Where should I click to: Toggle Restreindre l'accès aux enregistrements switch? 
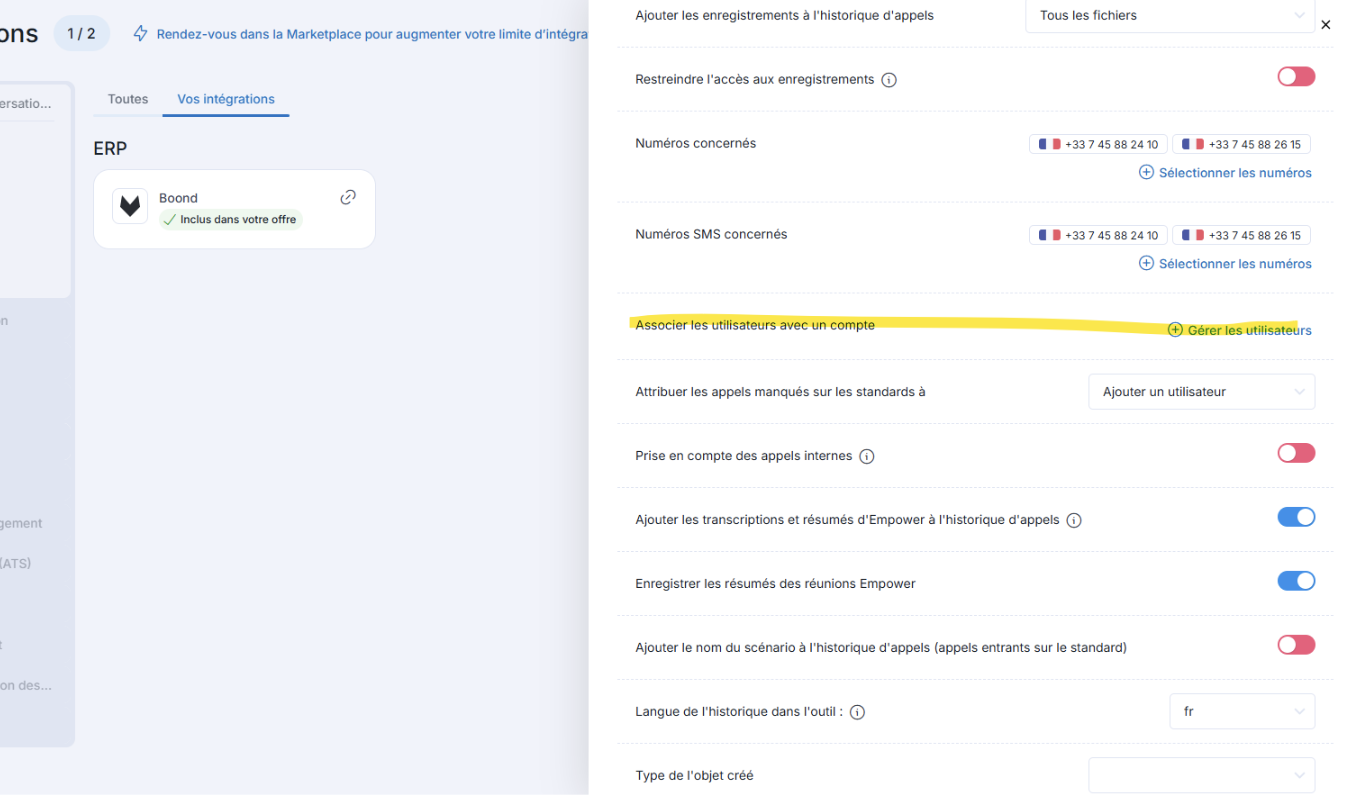1296,77
